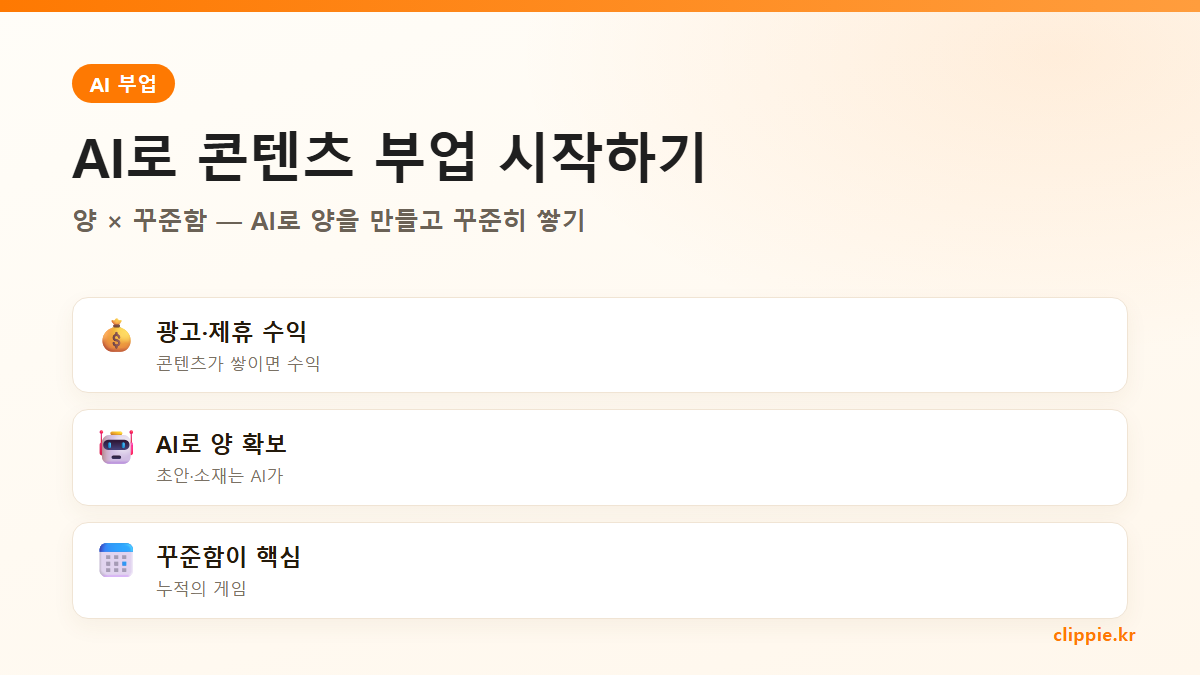
Task: Click the orange bar at the top edge
Action: [x=600, y=5]
